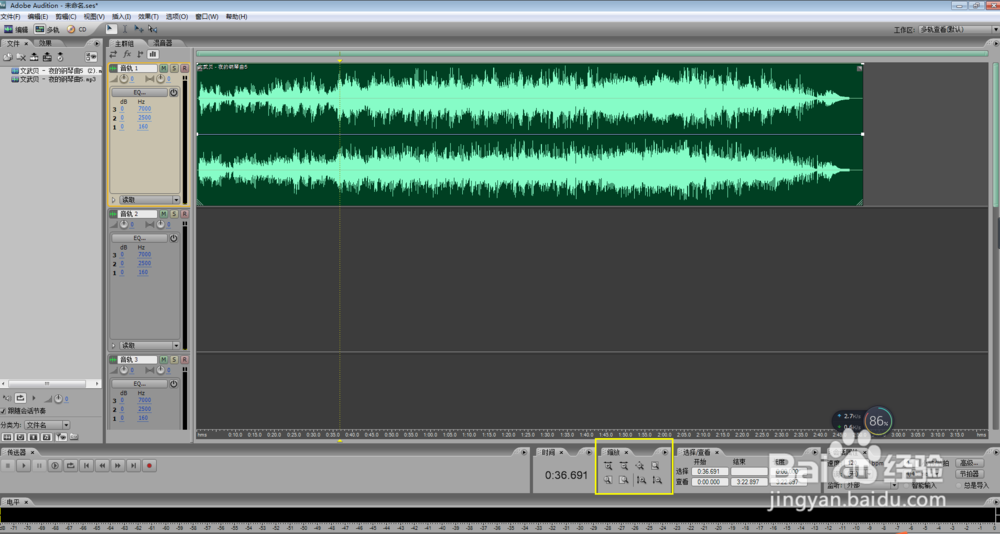The width and height of the screenshot is (1000, 534).
Task: Open 缩放 zoom panel menu arrow
Action: [664, 452]
